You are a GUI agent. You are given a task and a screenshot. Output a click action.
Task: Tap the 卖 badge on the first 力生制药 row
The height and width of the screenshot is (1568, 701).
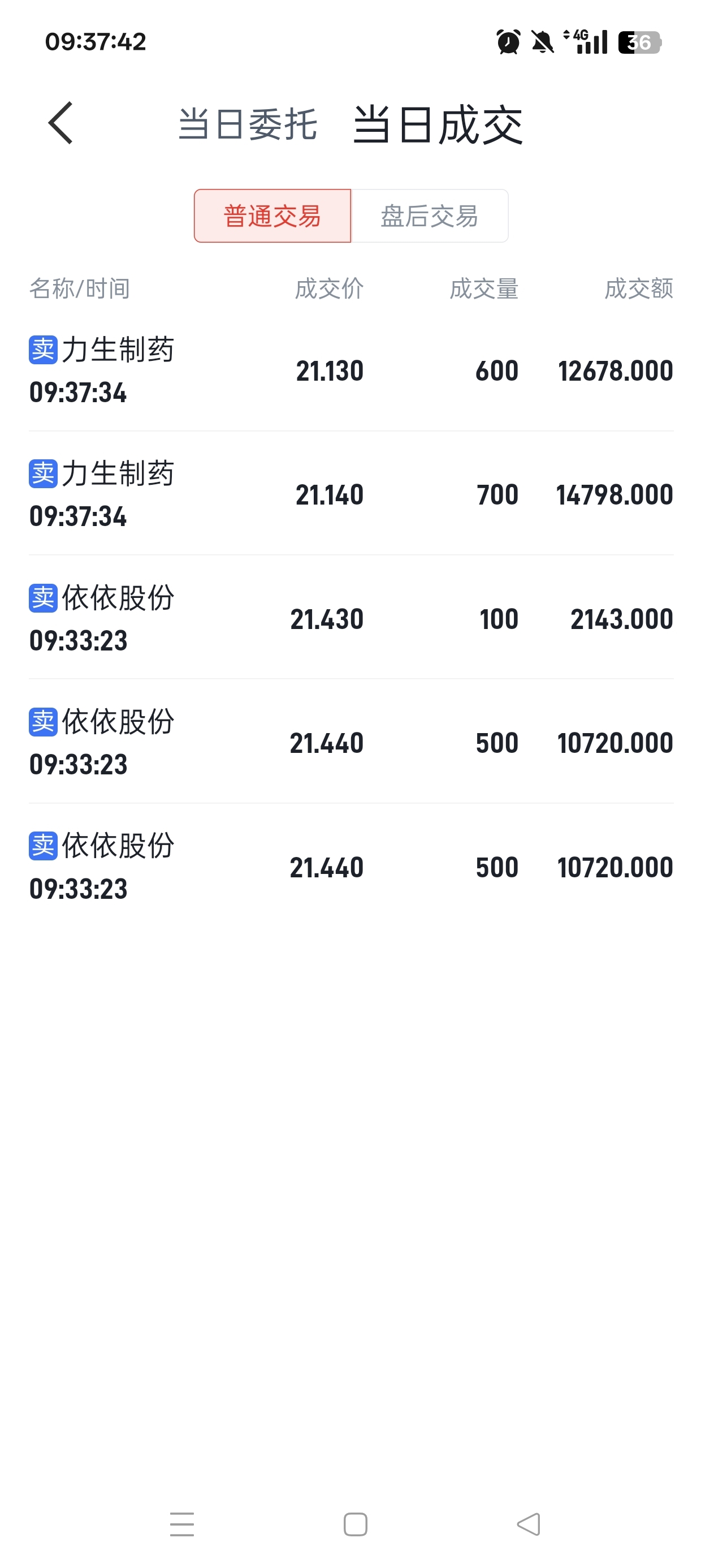coord(43,350)
